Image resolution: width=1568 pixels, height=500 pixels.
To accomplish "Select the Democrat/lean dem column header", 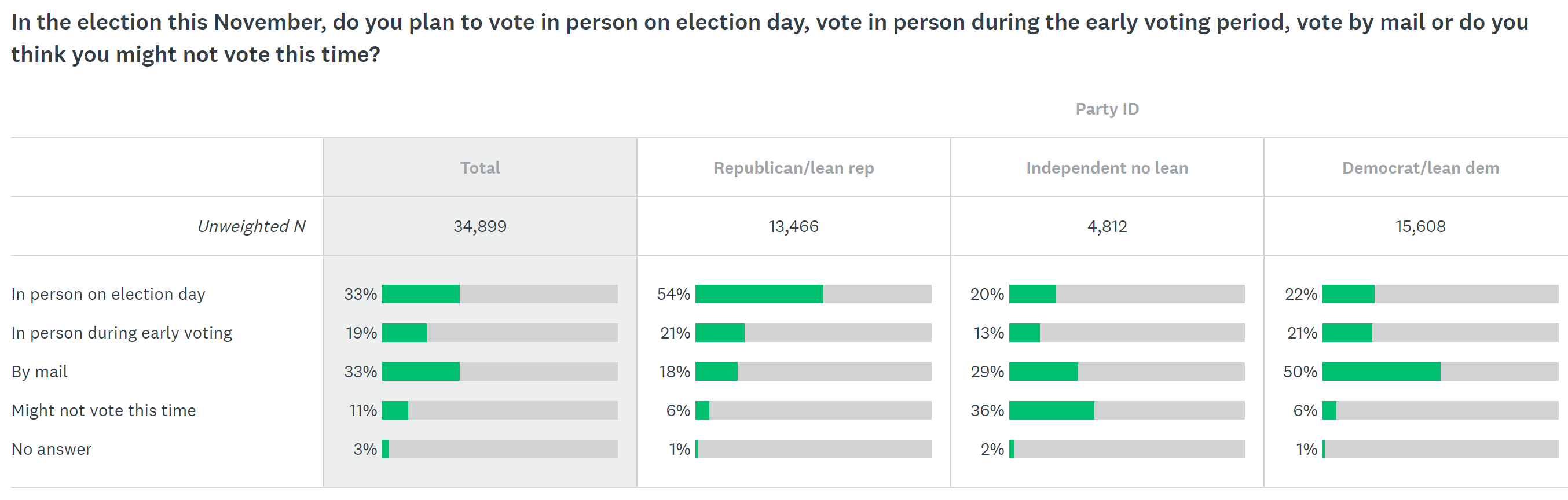I will 1420,168.
